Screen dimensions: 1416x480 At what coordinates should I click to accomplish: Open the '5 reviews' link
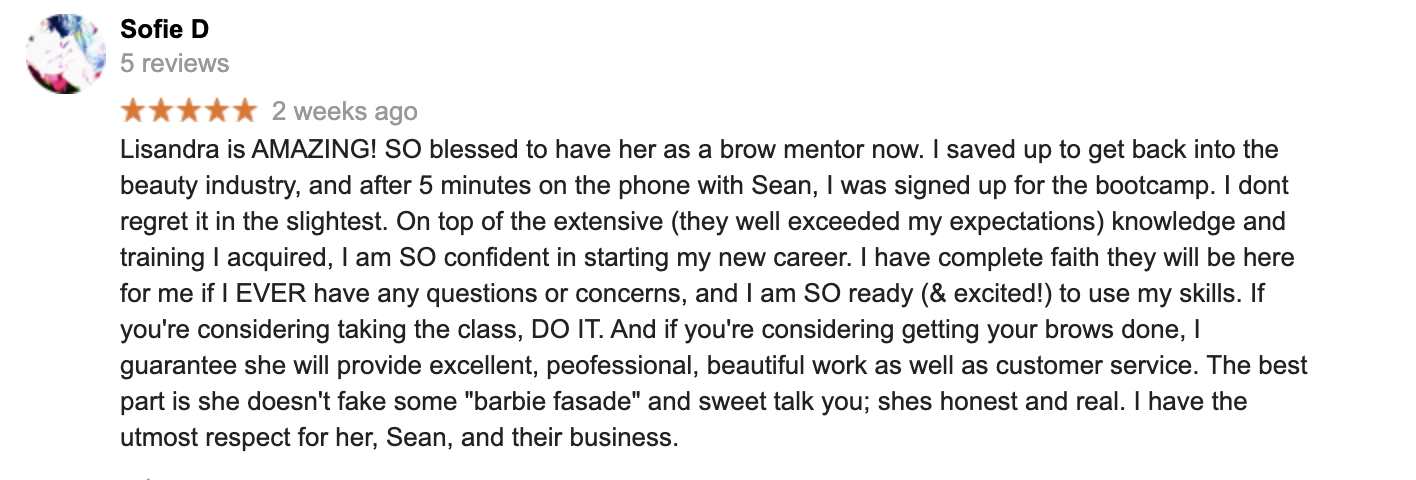coord(175,64)
